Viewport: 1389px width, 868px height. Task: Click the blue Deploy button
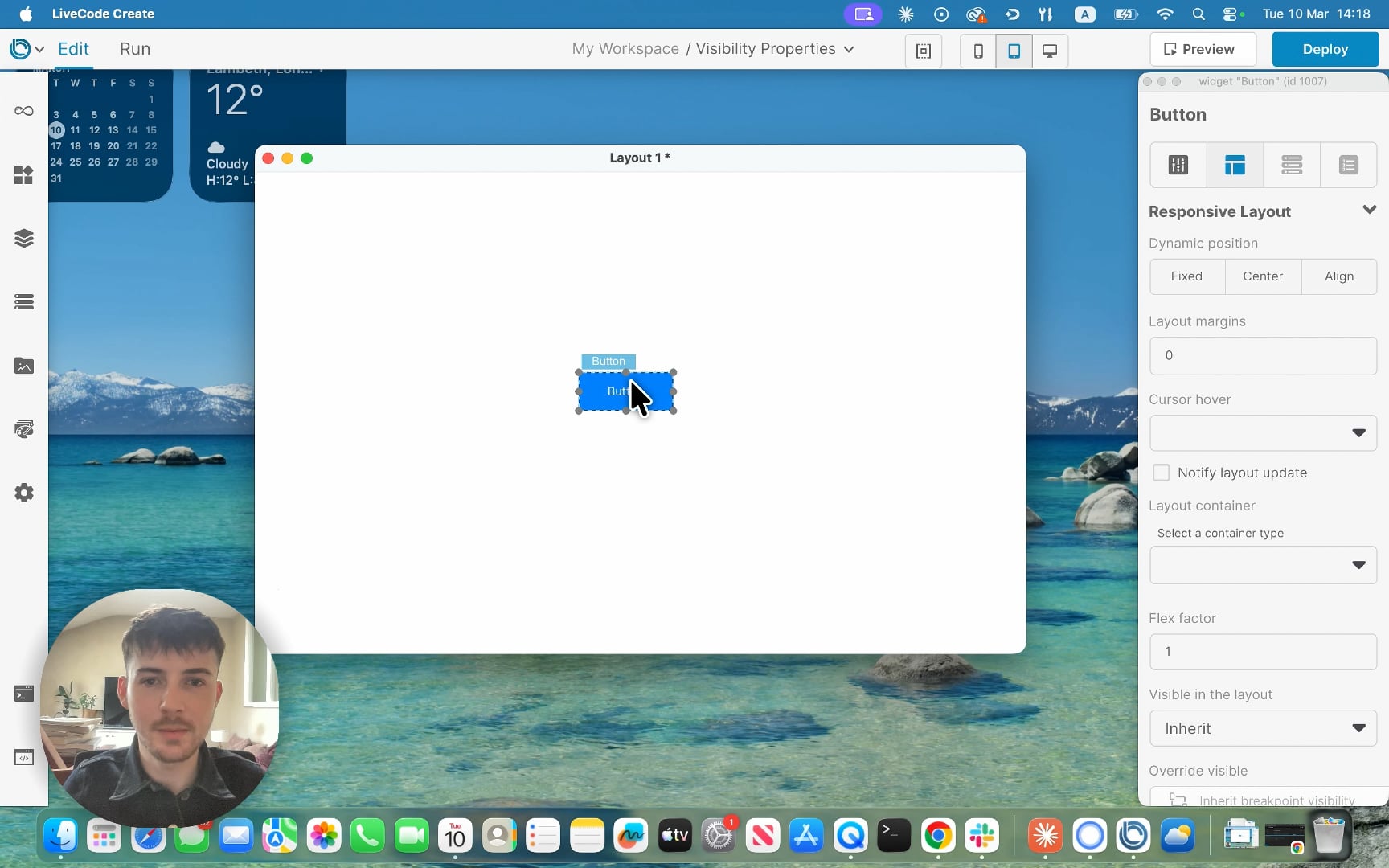click(x=1325, y=49)
